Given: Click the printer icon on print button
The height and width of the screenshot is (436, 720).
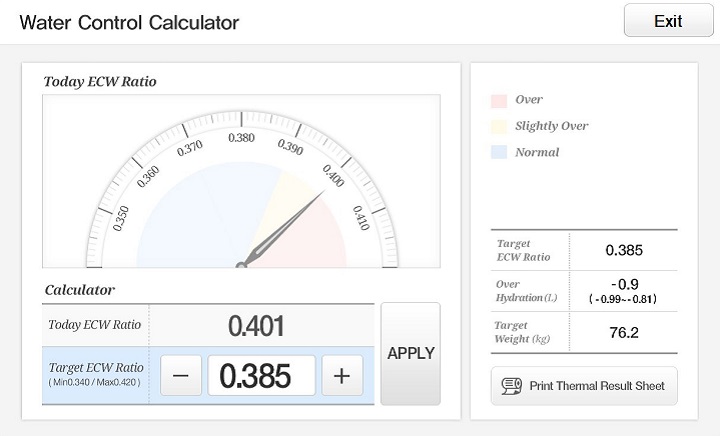Looking at the screenshot, I should click(512, 385).
